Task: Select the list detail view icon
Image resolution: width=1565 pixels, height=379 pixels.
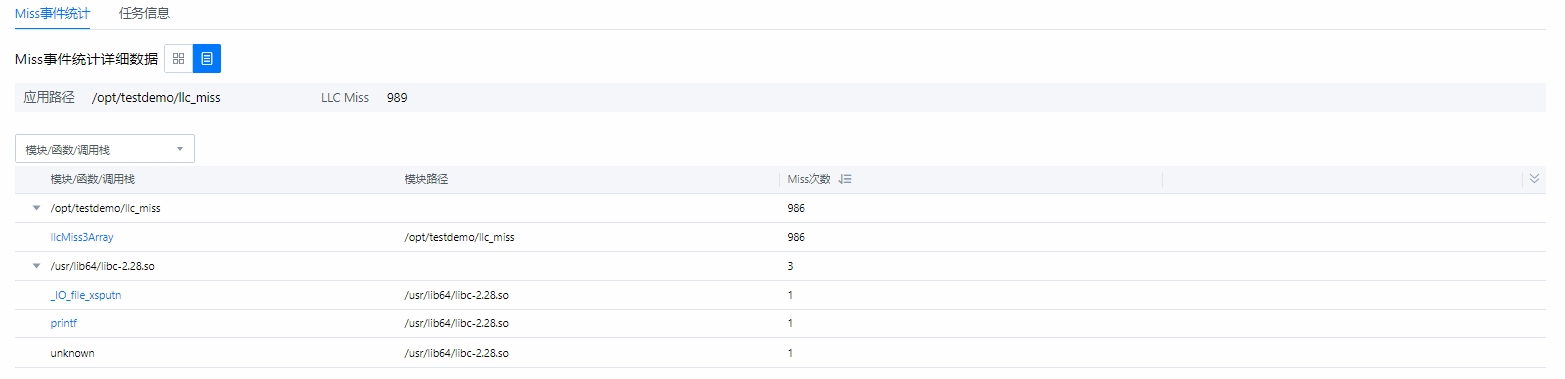Action: [207, 59]
